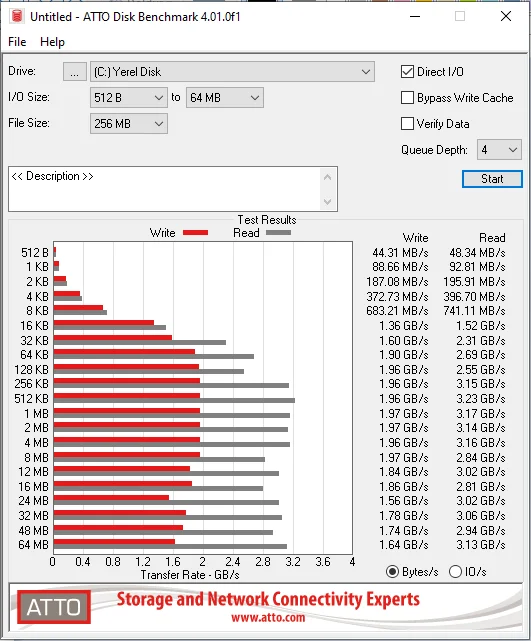Click the 3.23 GB/s read value
Screen dimensions: 531x641
[x=481, y=399]
